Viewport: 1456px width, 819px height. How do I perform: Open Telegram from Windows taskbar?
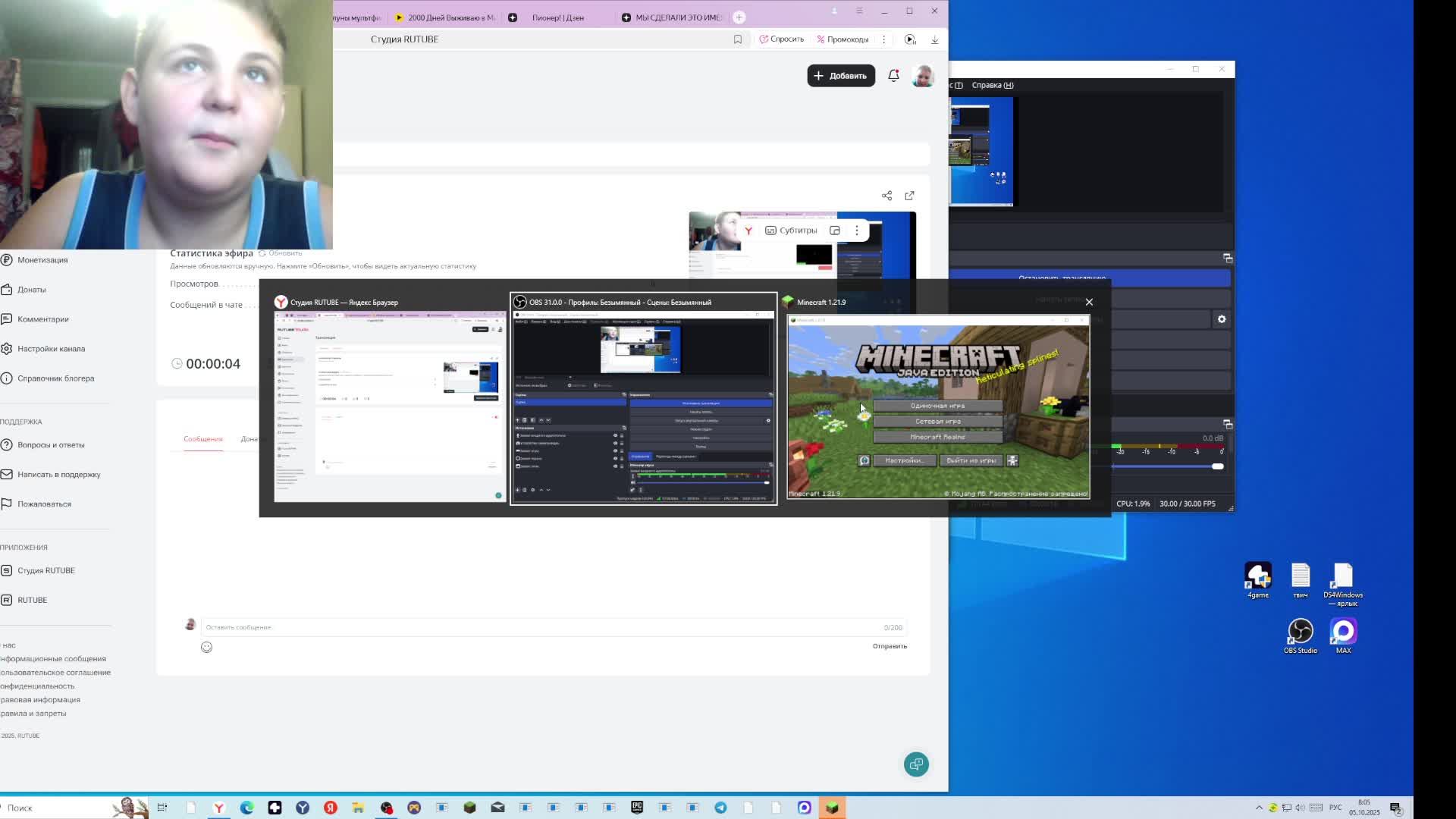pos(720,808)
